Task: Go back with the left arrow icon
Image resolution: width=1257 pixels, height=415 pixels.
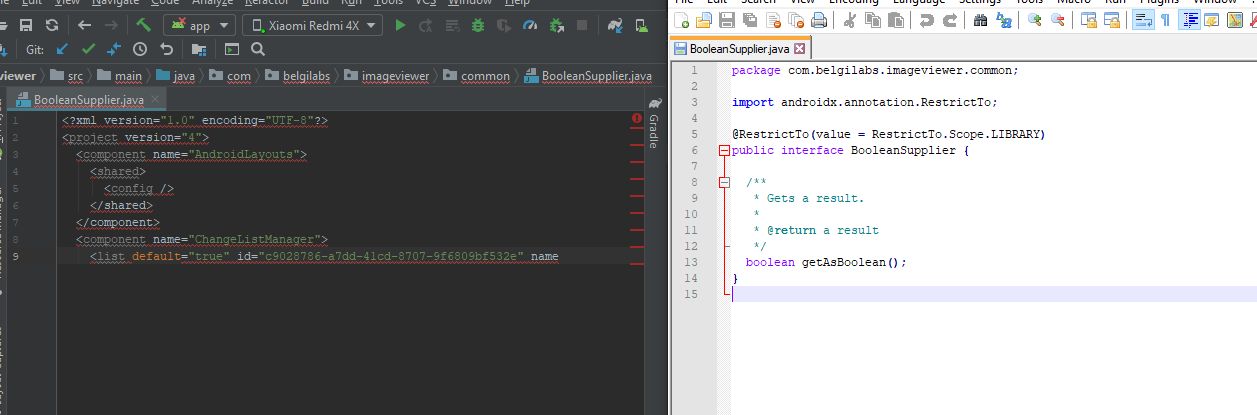Action: 85,25
